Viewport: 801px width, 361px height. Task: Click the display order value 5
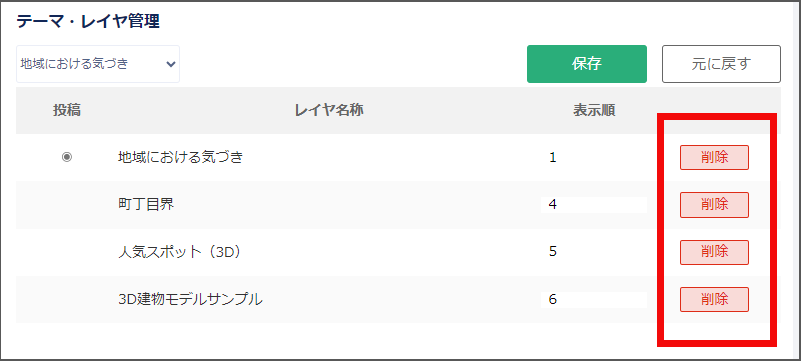pyautogui.click(x=553, y=252)
